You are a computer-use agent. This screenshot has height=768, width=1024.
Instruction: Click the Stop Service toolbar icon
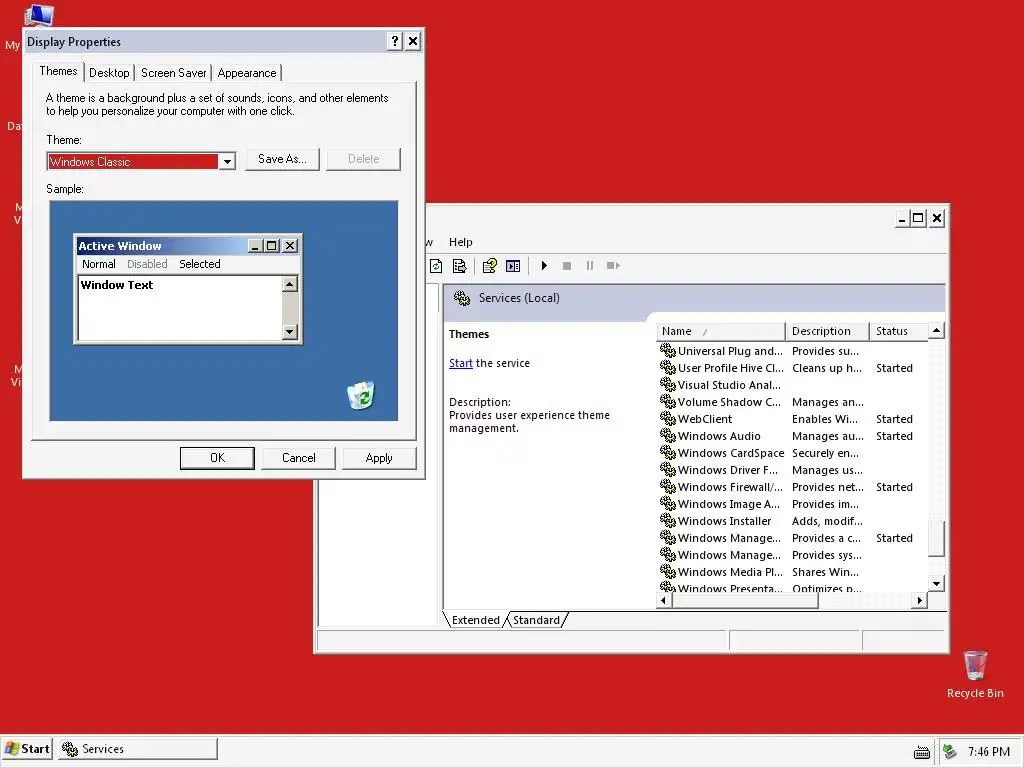pos(567,266)
